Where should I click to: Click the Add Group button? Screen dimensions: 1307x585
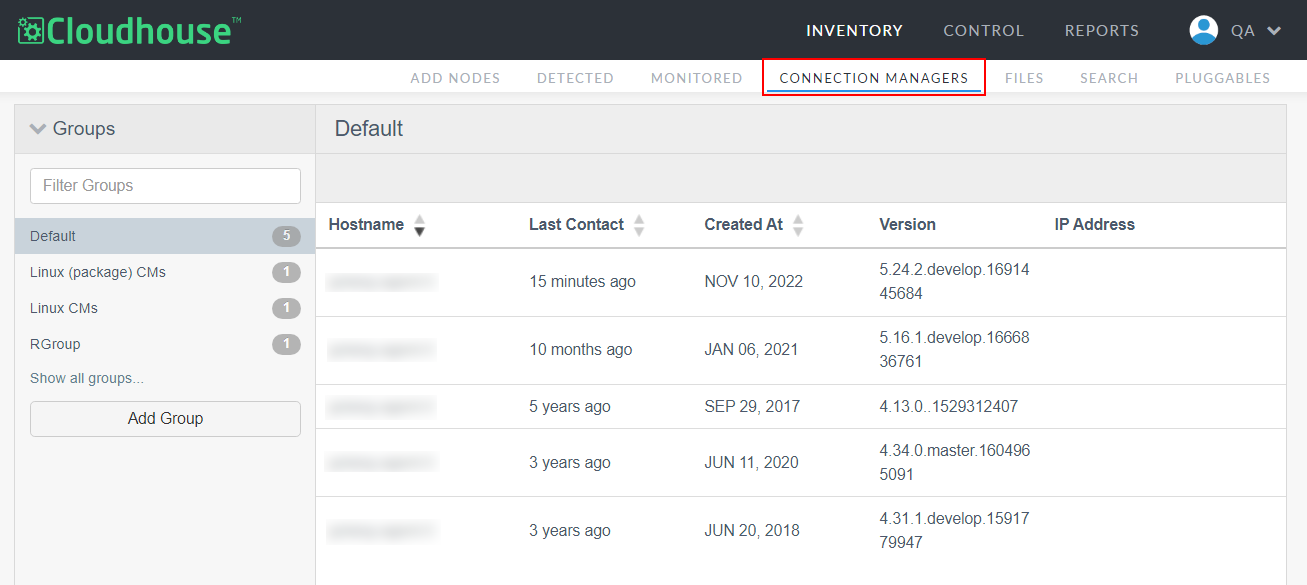165,419
